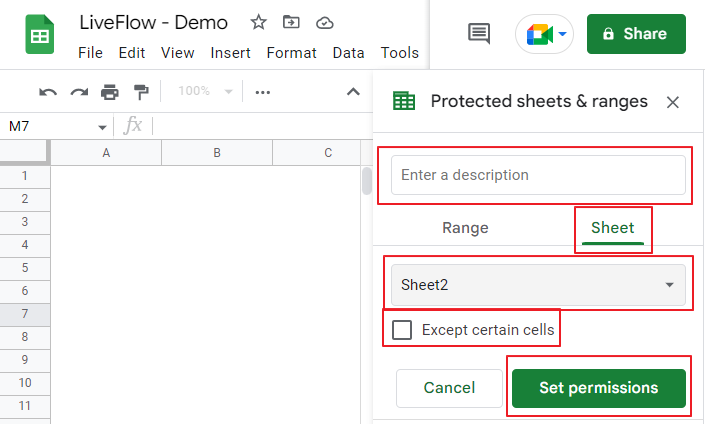
Task: Open the Data menu
Action: pyautogui.click(x=348, y=53)
